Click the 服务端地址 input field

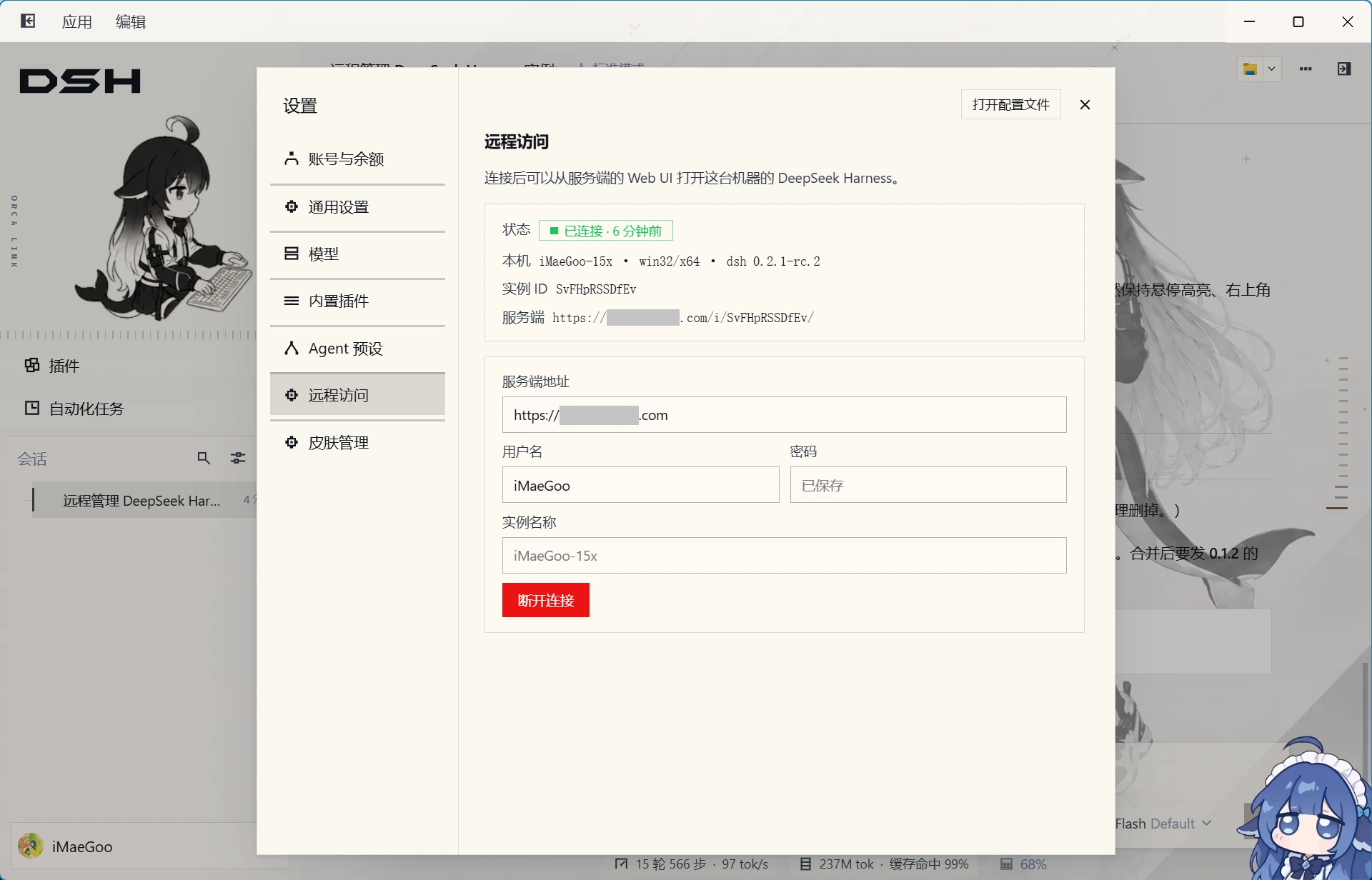click(x=784, y=415)
